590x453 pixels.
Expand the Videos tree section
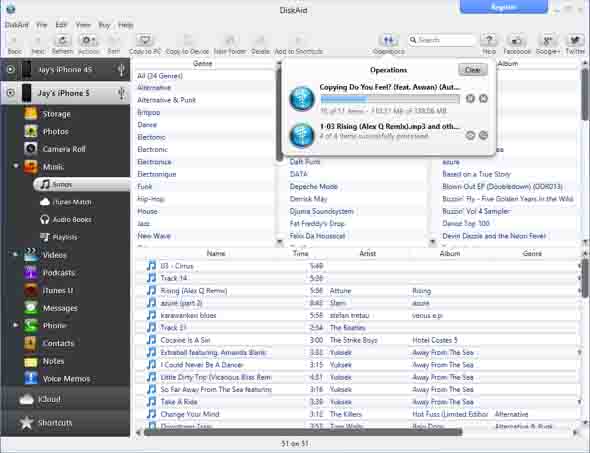click(x=15, y=255)
